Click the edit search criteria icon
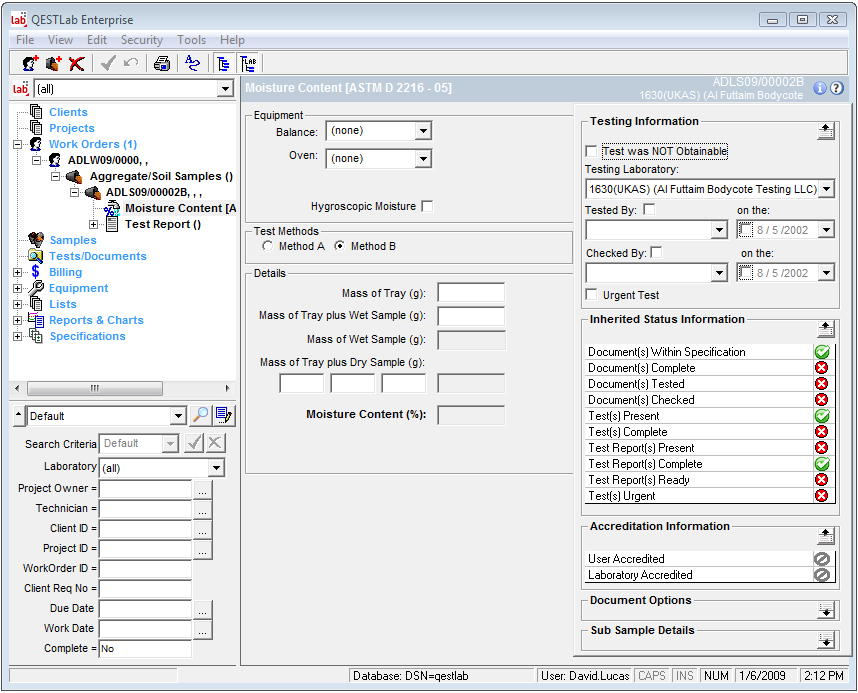Viewport: 858px width, 693px height. pyautogui.click(x=224, y=416)
